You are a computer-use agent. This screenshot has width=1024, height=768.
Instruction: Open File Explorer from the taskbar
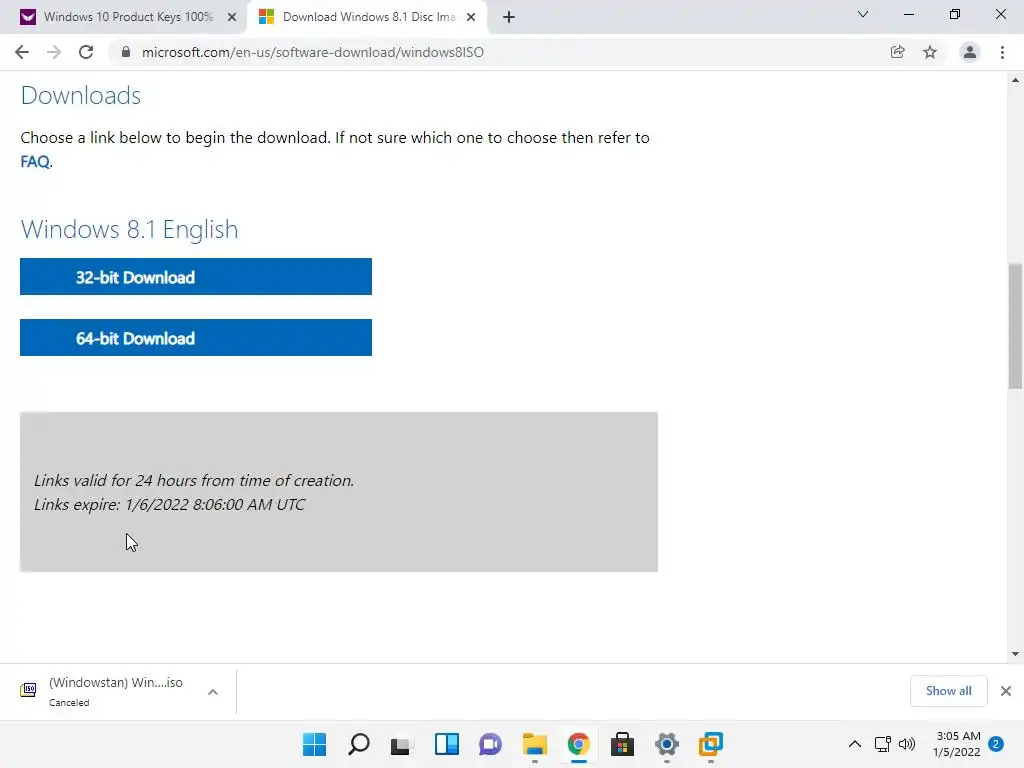[x=535, y=744]
